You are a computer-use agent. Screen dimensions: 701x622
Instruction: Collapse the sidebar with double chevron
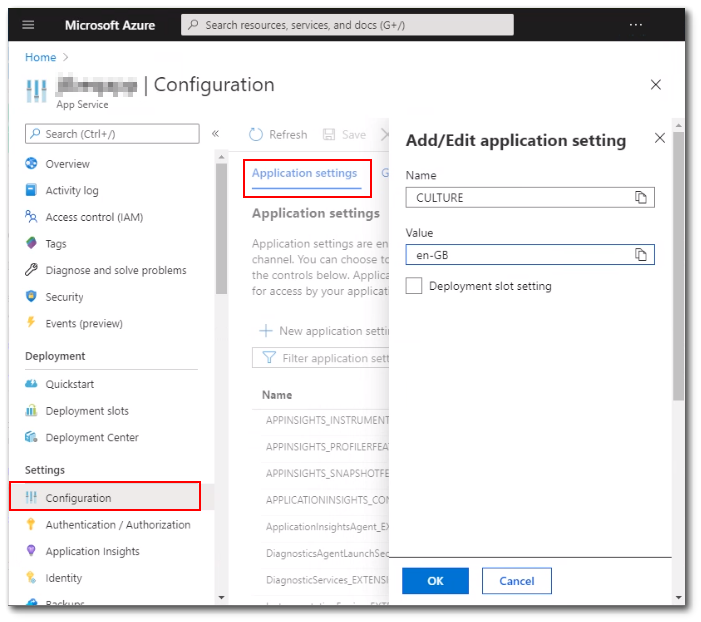click(215, 134)
